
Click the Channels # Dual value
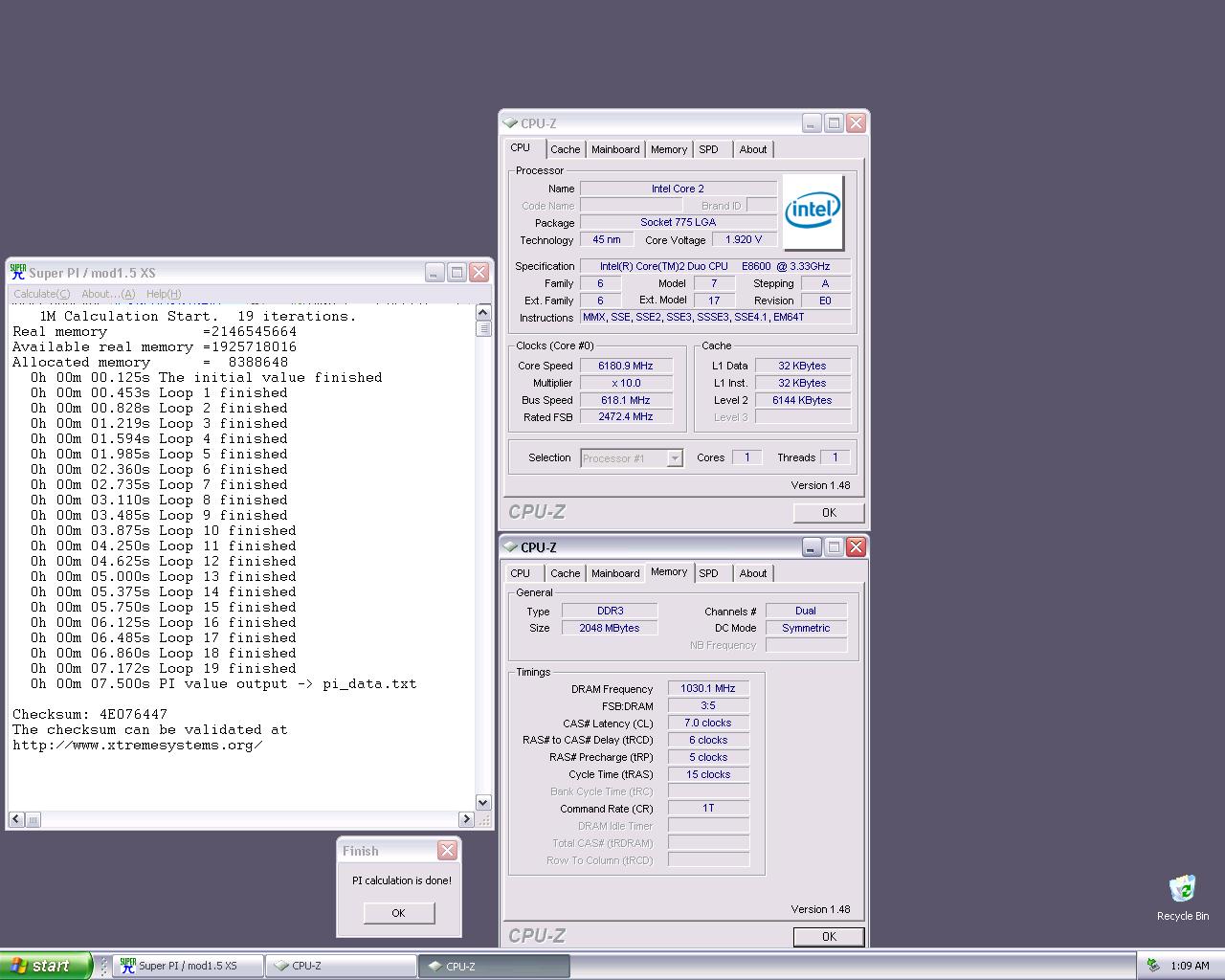click(806, 611)
